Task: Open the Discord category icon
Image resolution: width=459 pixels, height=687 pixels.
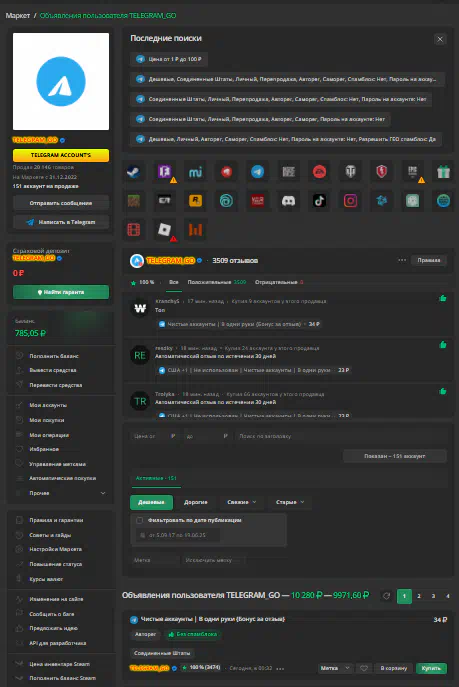Action: coord(288,201)
